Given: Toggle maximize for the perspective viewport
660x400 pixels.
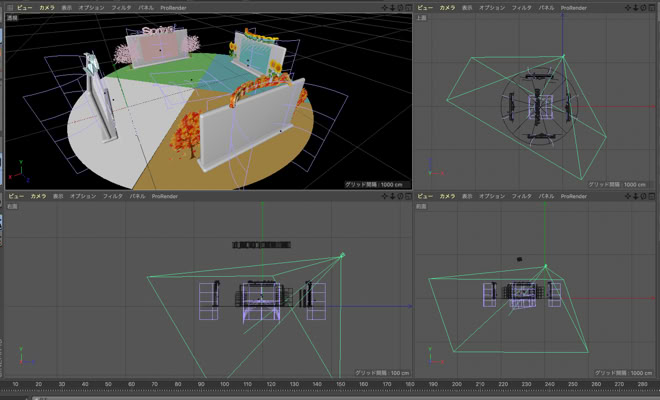Looking at the screenshot, I should click(407, 7).
